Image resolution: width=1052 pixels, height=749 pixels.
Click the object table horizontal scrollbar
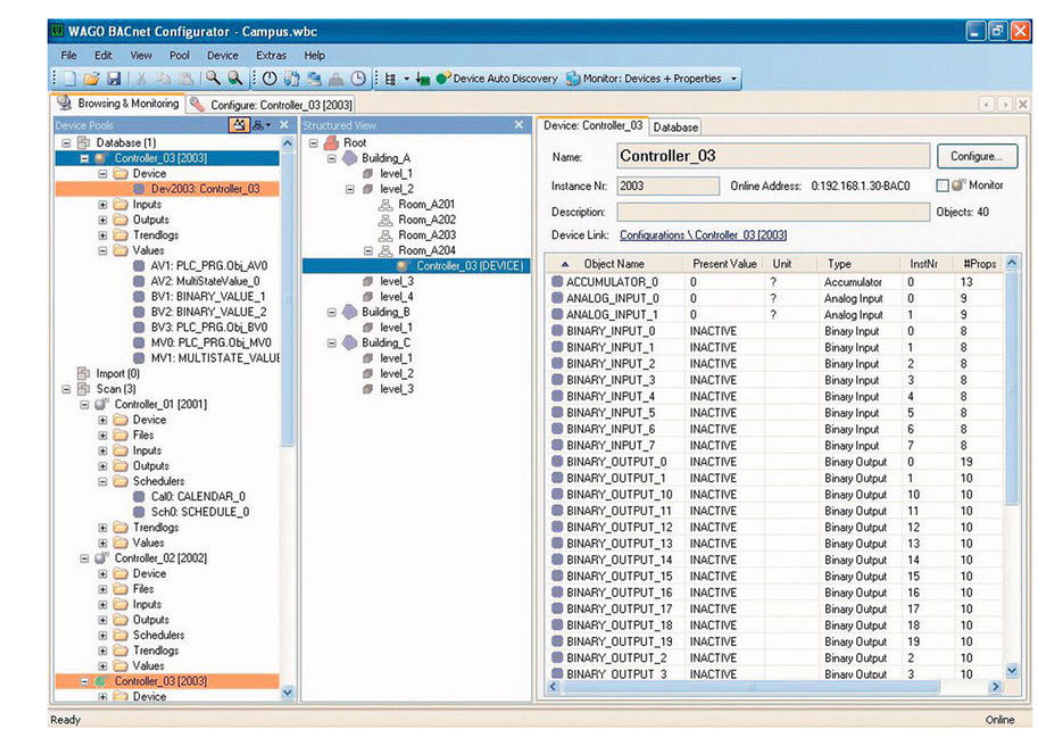(750, 687)
